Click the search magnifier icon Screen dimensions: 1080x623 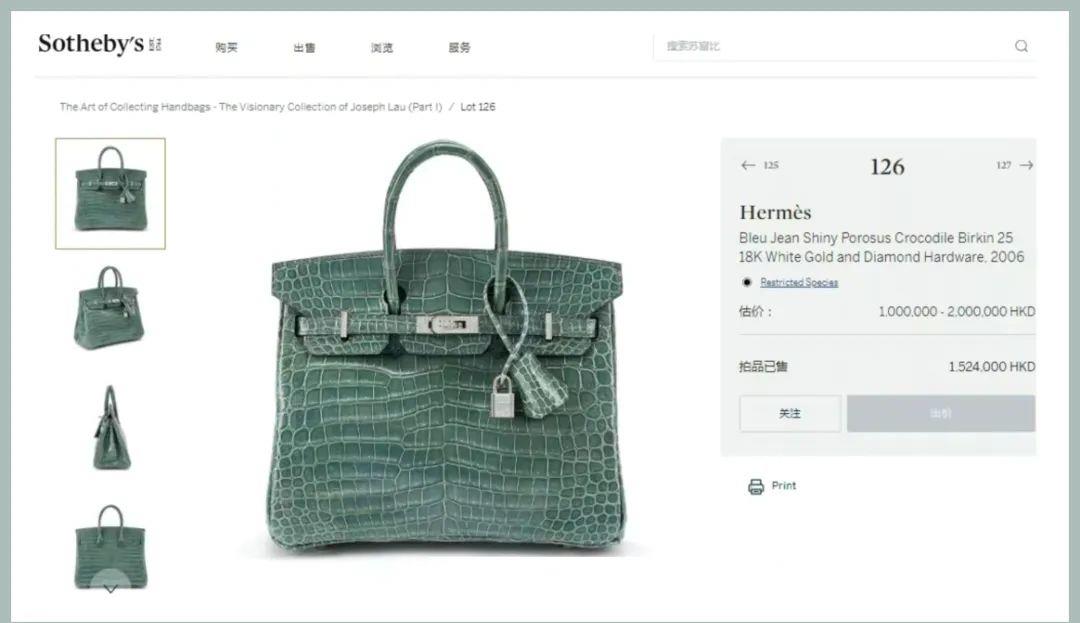(x=1021, y=46)
